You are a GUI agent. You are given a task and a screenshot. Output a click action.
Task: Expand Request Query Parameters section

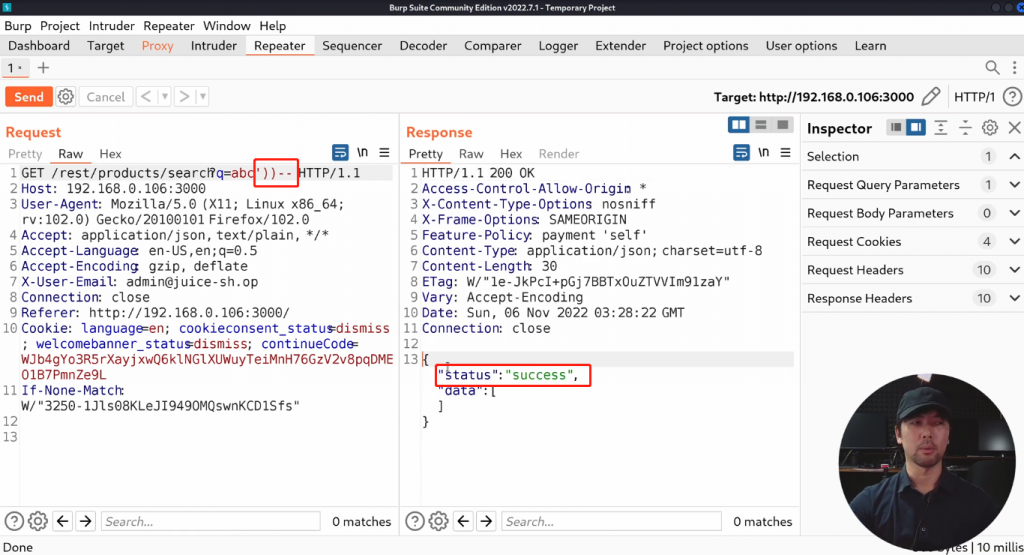pos(1014,185)
